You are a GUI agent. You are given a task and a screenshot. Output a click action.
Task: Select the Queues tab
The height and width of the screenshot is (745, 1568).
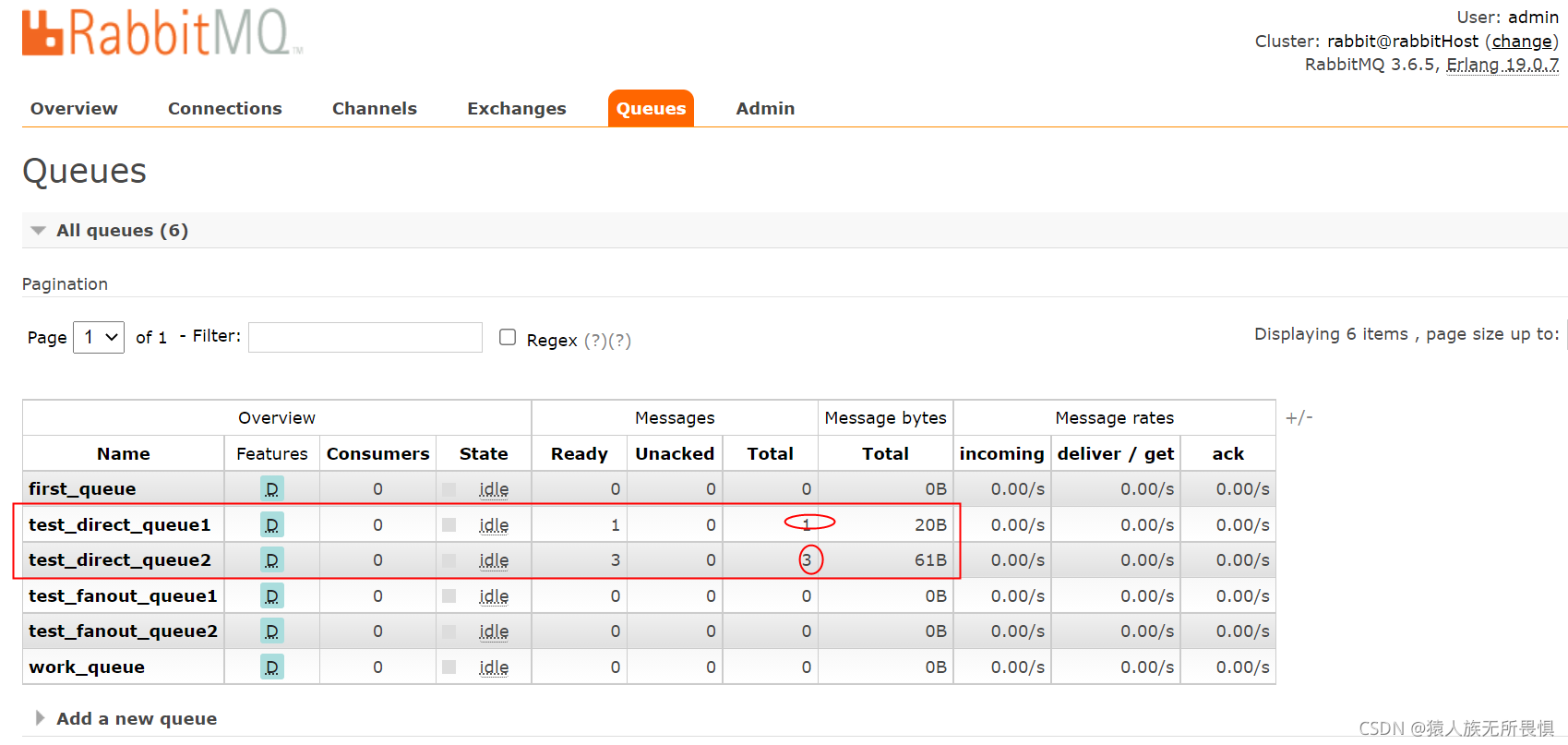pos(651,108)
